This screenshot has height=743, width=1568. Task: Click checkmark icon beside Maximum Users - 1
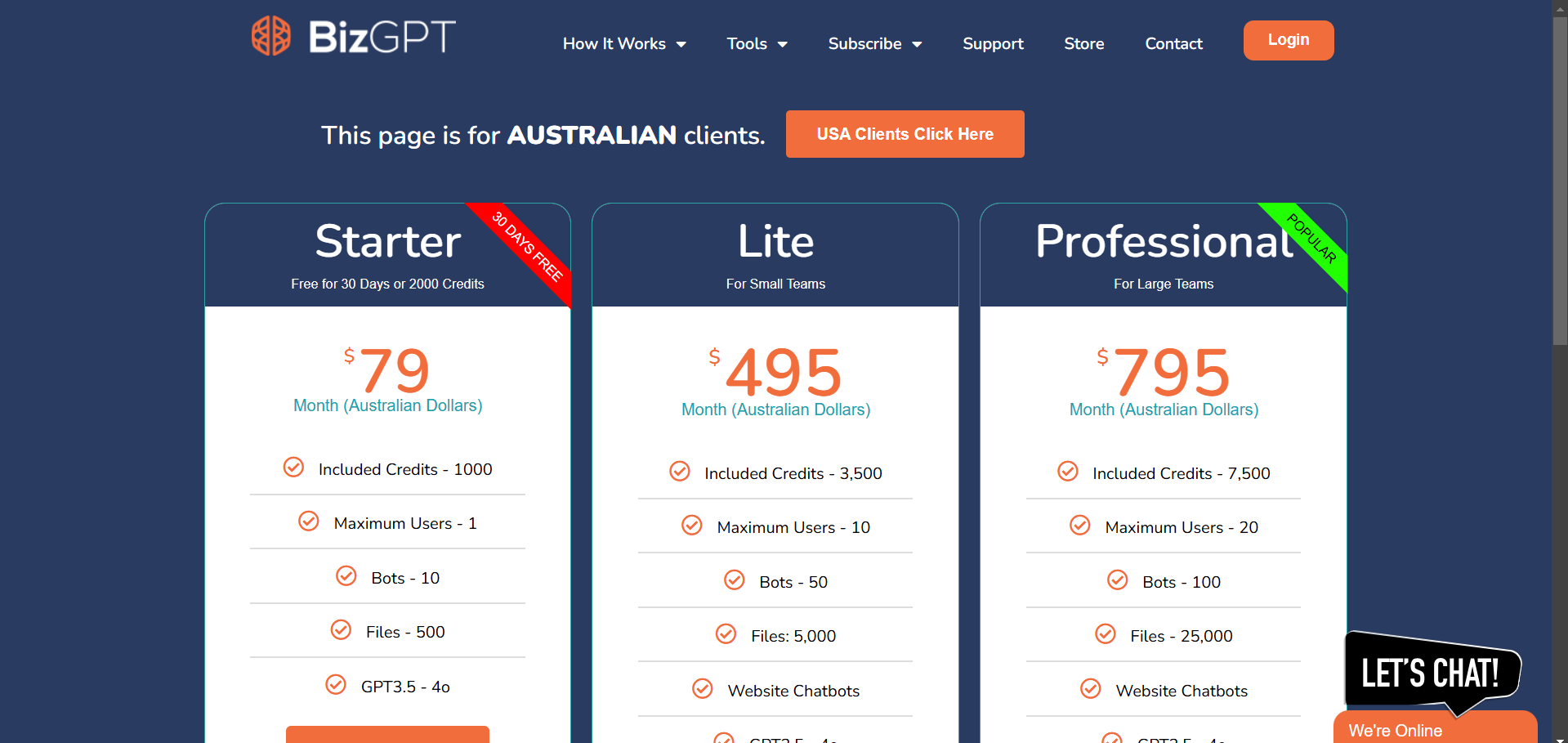[309, 521]
